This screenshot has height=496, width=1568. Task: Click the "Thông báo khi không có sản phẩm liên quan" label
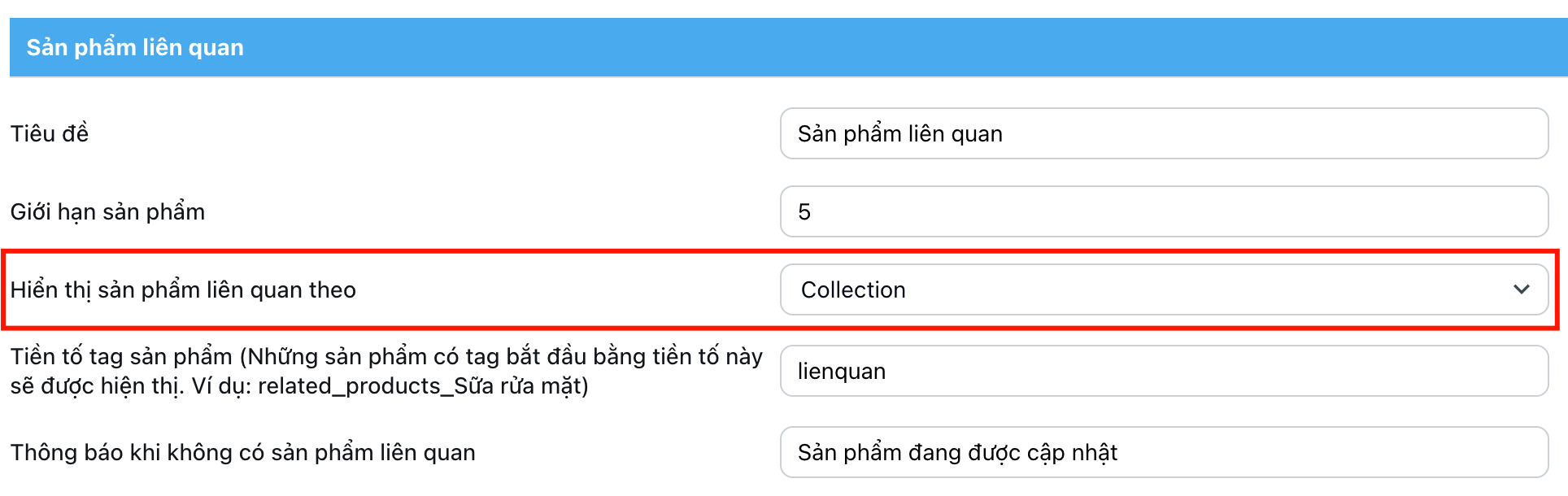click(242, 452)
